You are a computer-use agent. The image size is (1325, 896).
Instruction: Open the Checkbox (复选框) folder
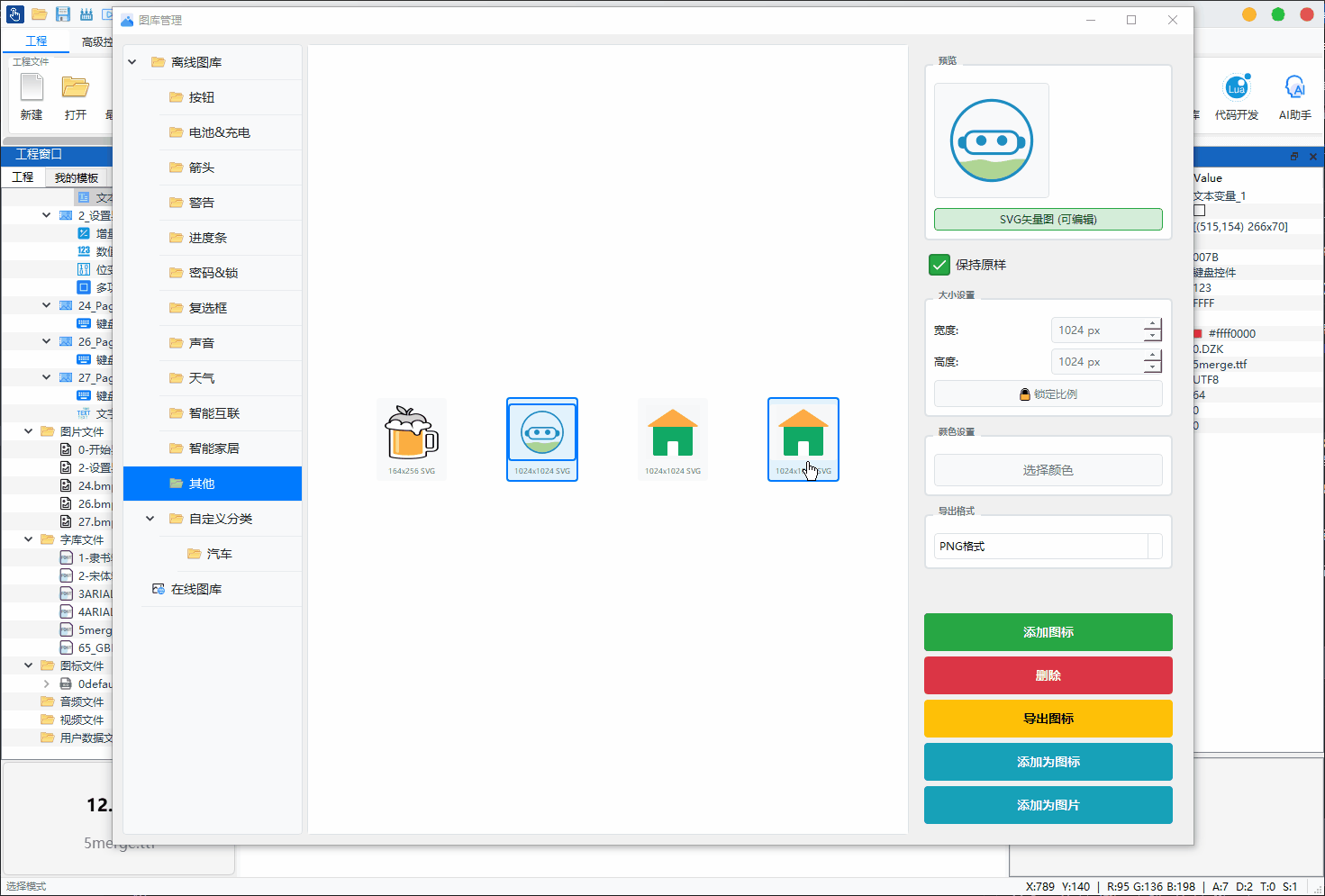230,308
